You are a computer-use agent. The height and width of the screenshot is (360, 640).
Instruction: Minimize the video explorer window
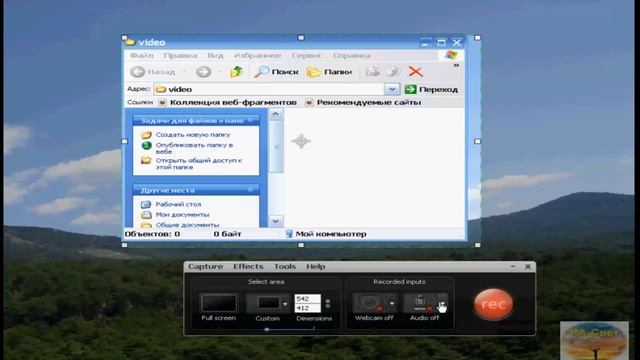coord(426,42)
